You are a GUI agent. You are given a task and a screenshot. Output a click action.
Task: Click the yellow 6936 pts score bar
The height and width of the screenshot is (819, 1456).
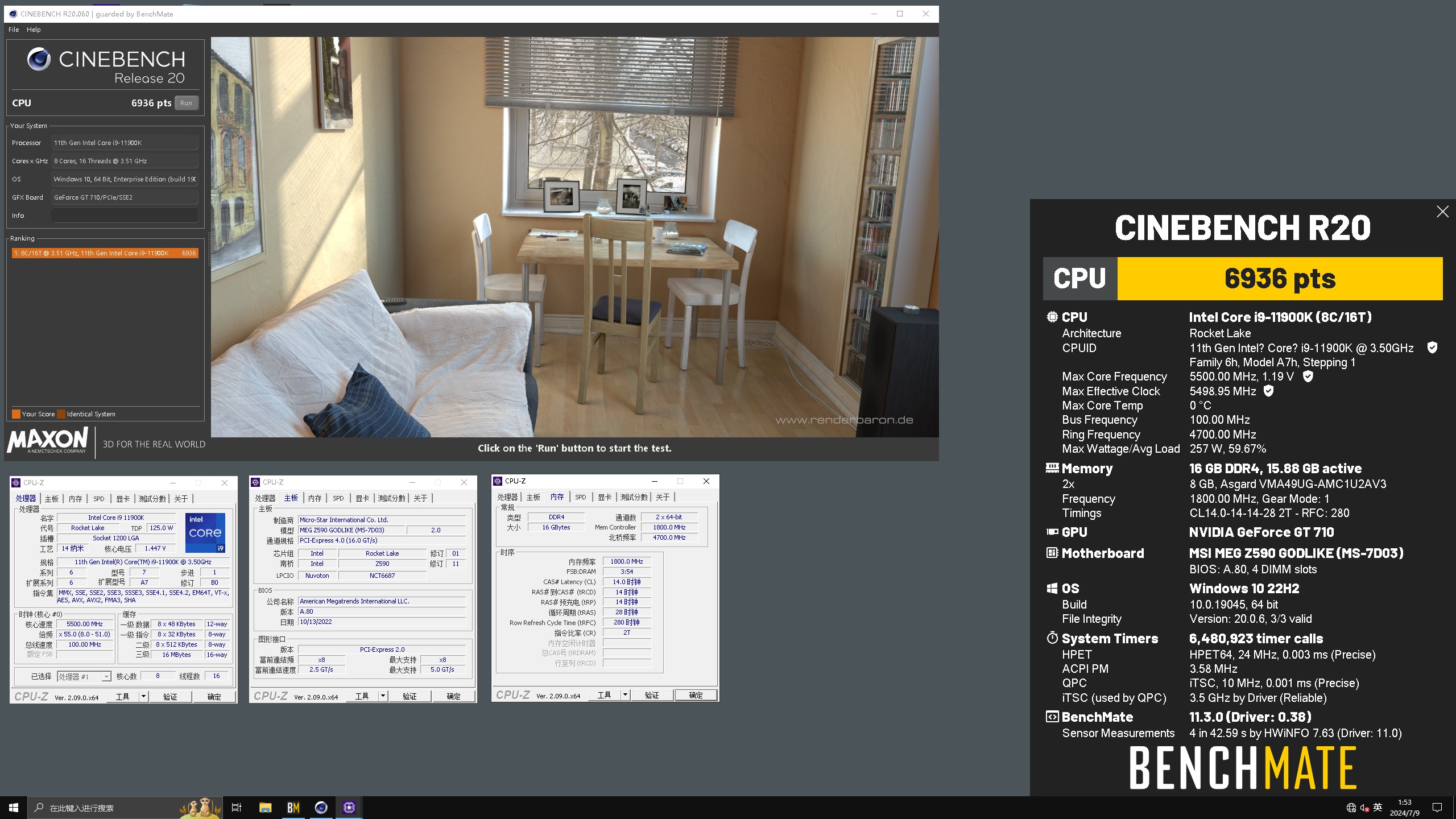tap(1280, 279)
